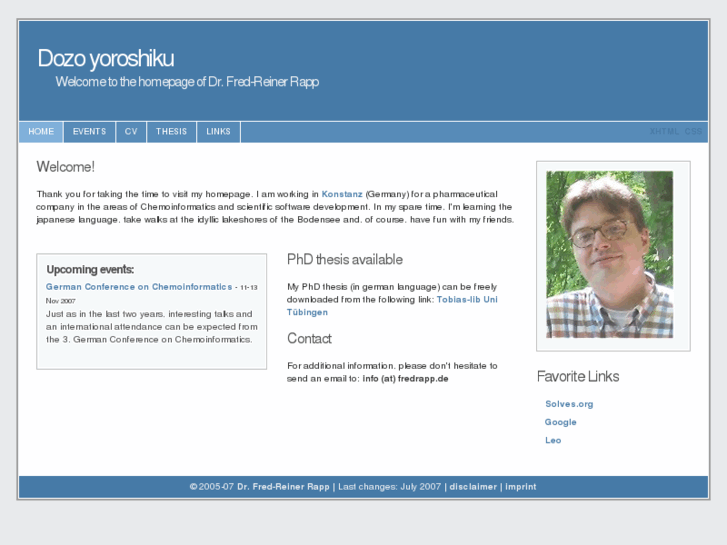Open the Google favorite link
The height and width of the screenshot is (545, 727).
[561, 422]
